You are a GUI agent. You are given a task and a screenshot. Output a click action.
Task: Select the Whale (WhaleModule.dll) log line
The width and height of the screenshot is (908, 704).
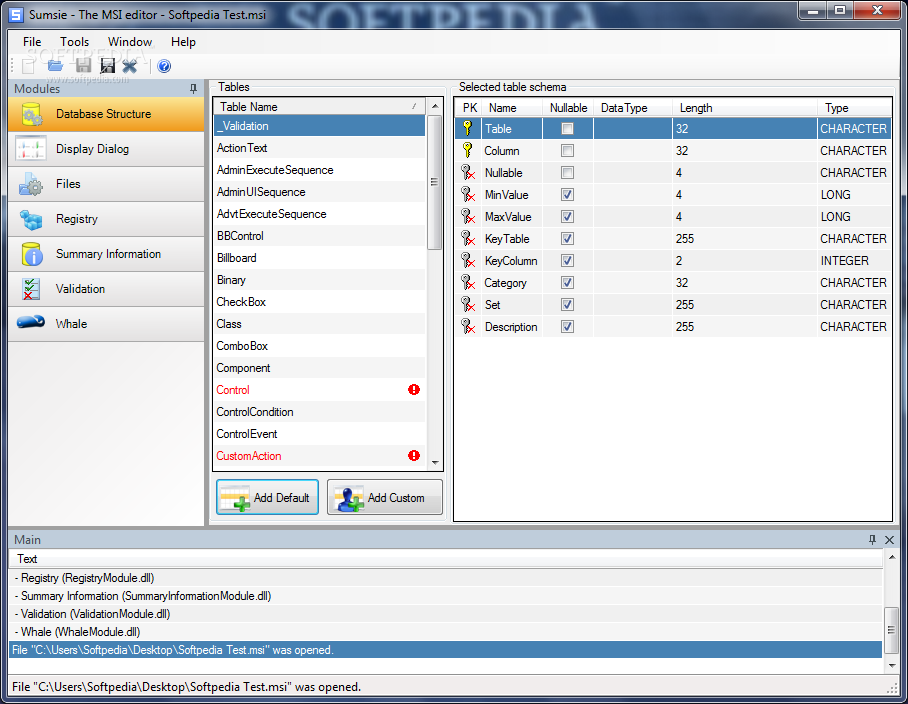coord(446,632)
